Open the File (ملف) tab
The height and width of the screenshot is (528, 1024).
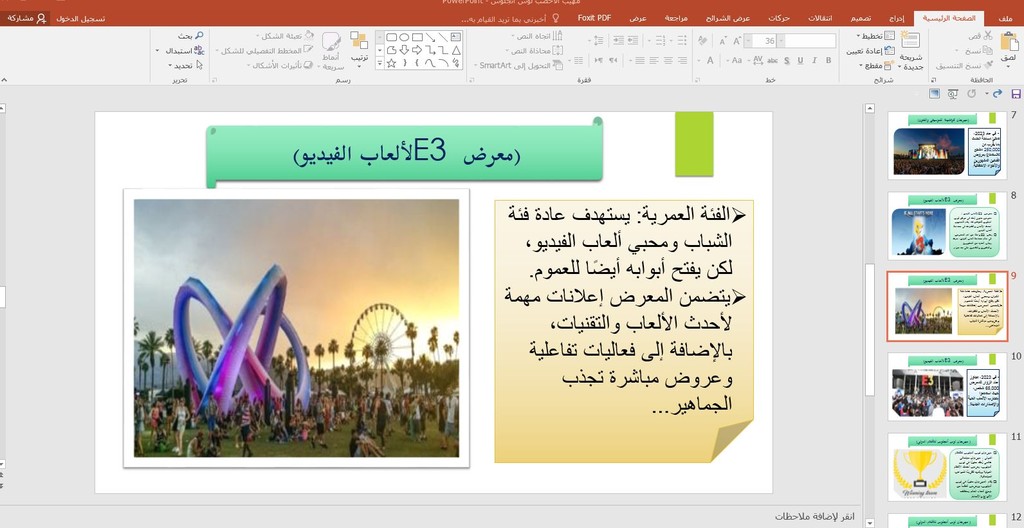[x=1006, y=18]
